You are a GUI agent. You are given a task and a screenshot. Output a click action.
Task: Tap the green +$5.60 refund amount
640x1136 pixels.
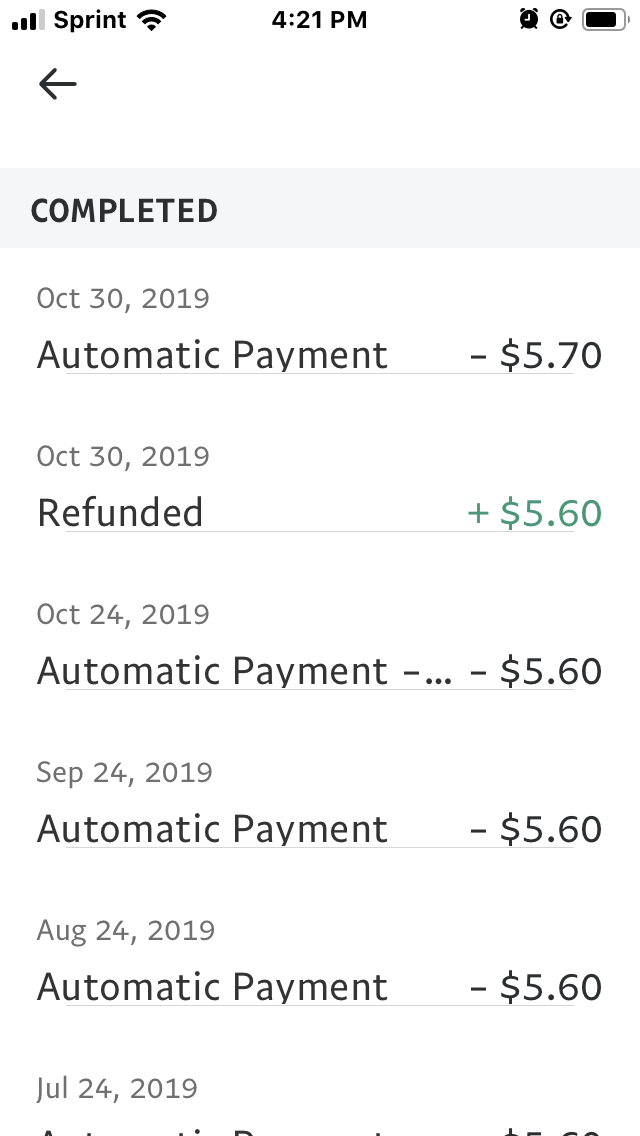535,513
